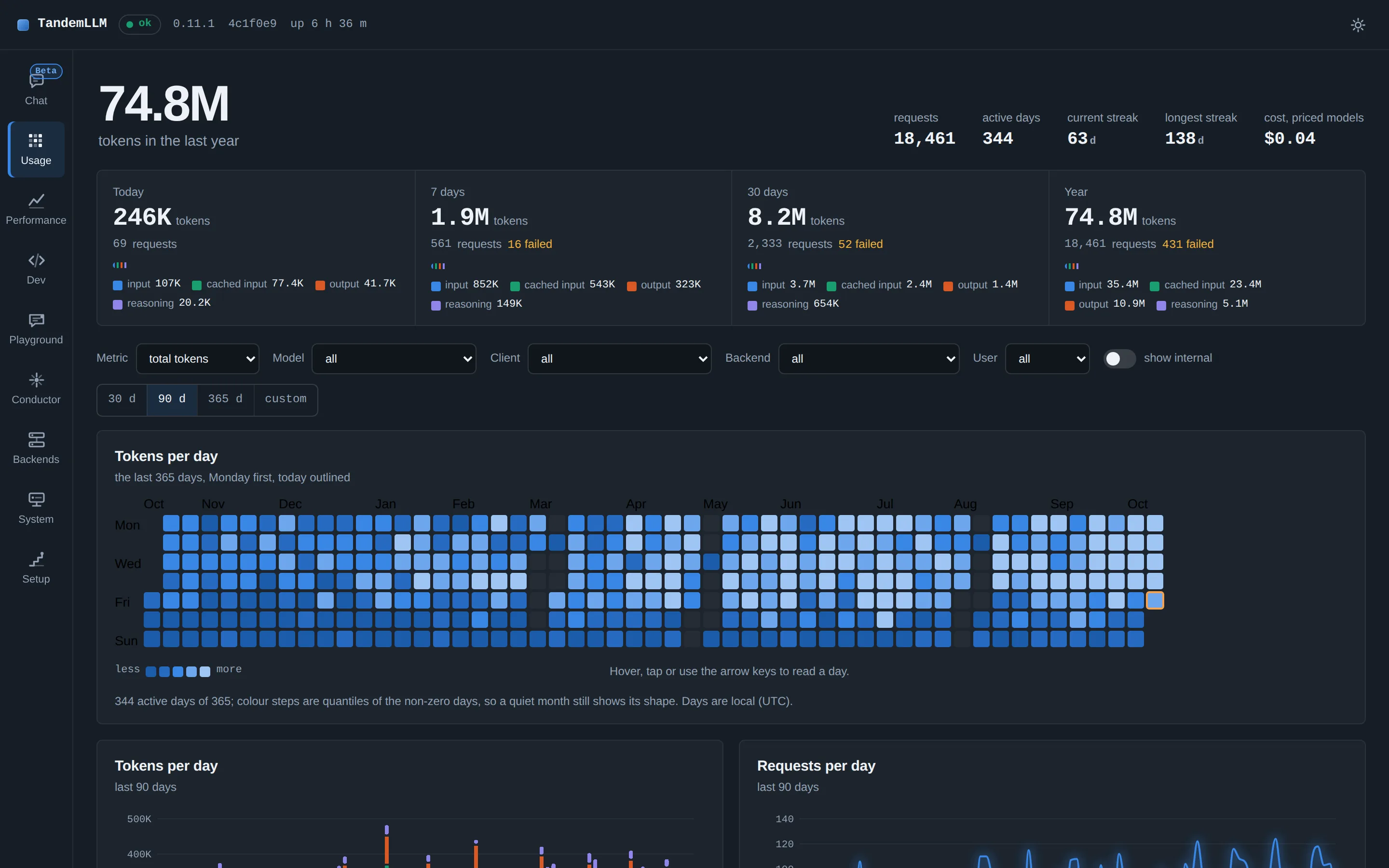Viewport: 1389px width, 868px height.
Task: Click the lightest legend swatch next to more
Action: point(205,671)
